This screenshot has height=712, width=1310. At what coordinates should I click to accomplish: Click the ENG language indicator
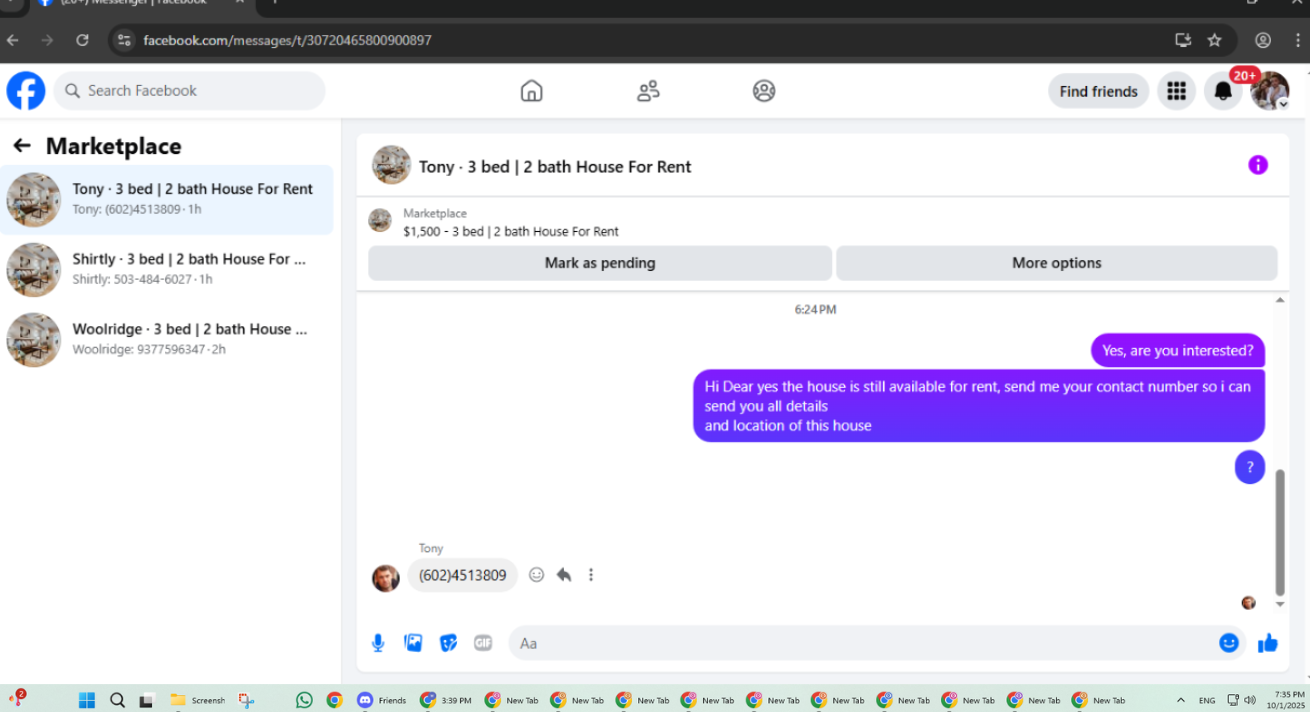click(1207, 700)
